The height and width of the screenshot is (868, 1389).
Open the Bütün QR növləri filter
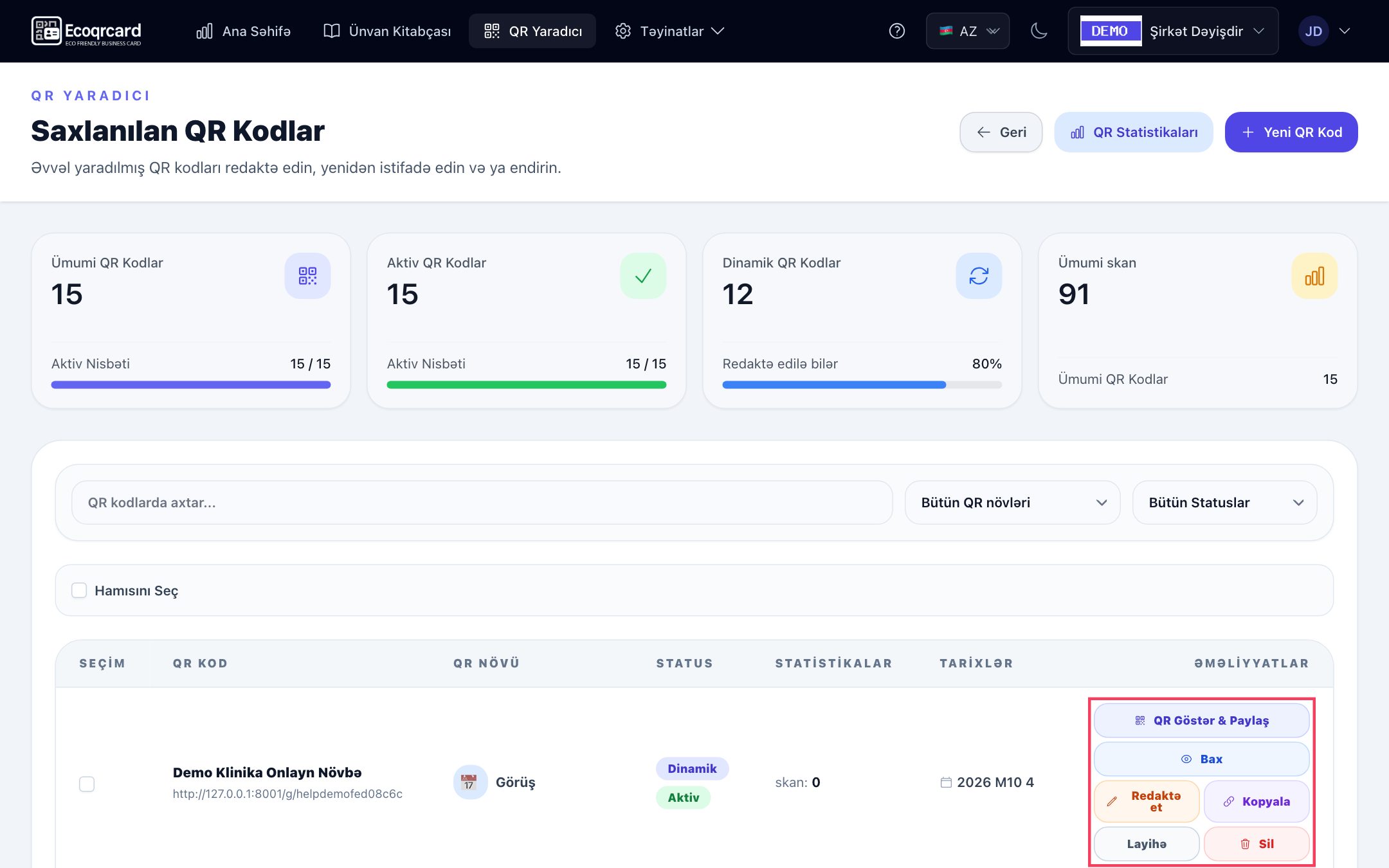pos(1013,503)
